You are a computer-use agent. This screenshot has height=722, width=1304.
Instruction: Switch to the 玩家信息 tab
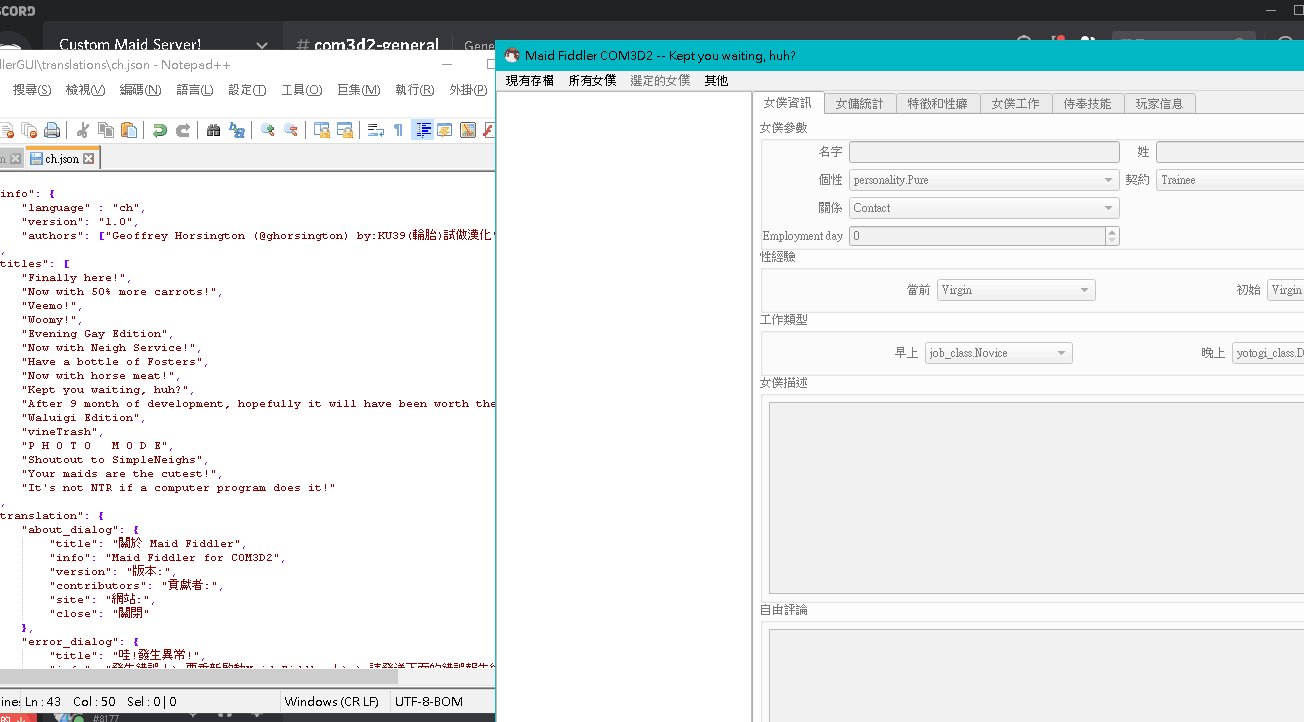click(1159, 103)
